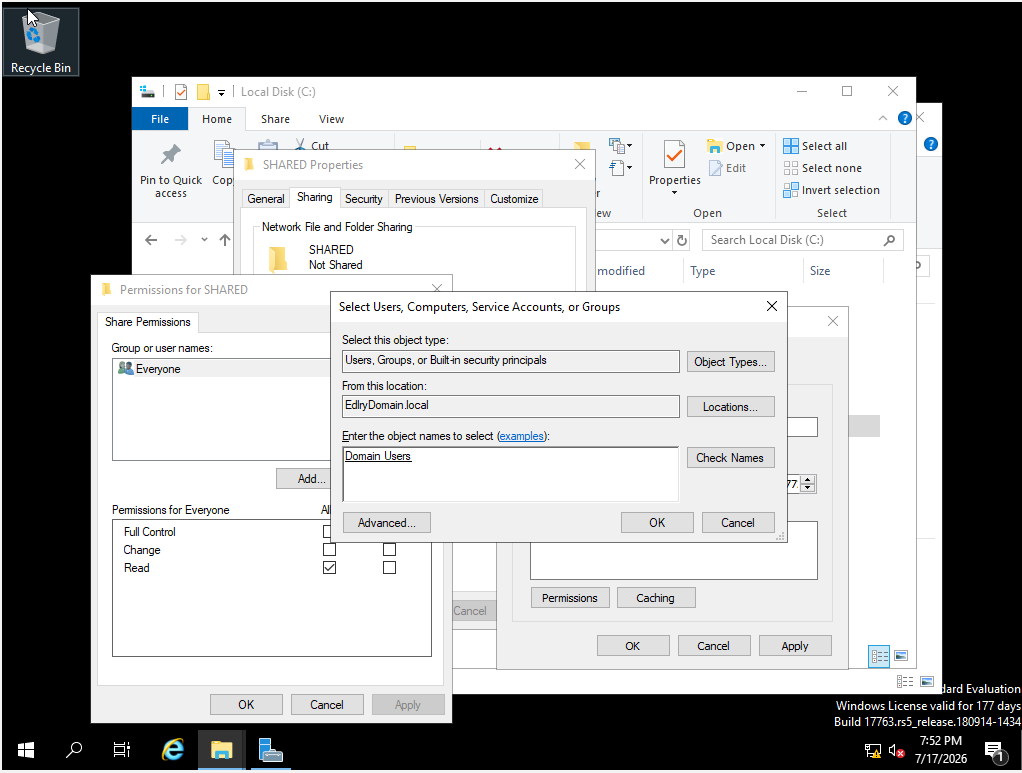The image size is (1022, 773).
Task: Open the examples link
Action: 521,436
